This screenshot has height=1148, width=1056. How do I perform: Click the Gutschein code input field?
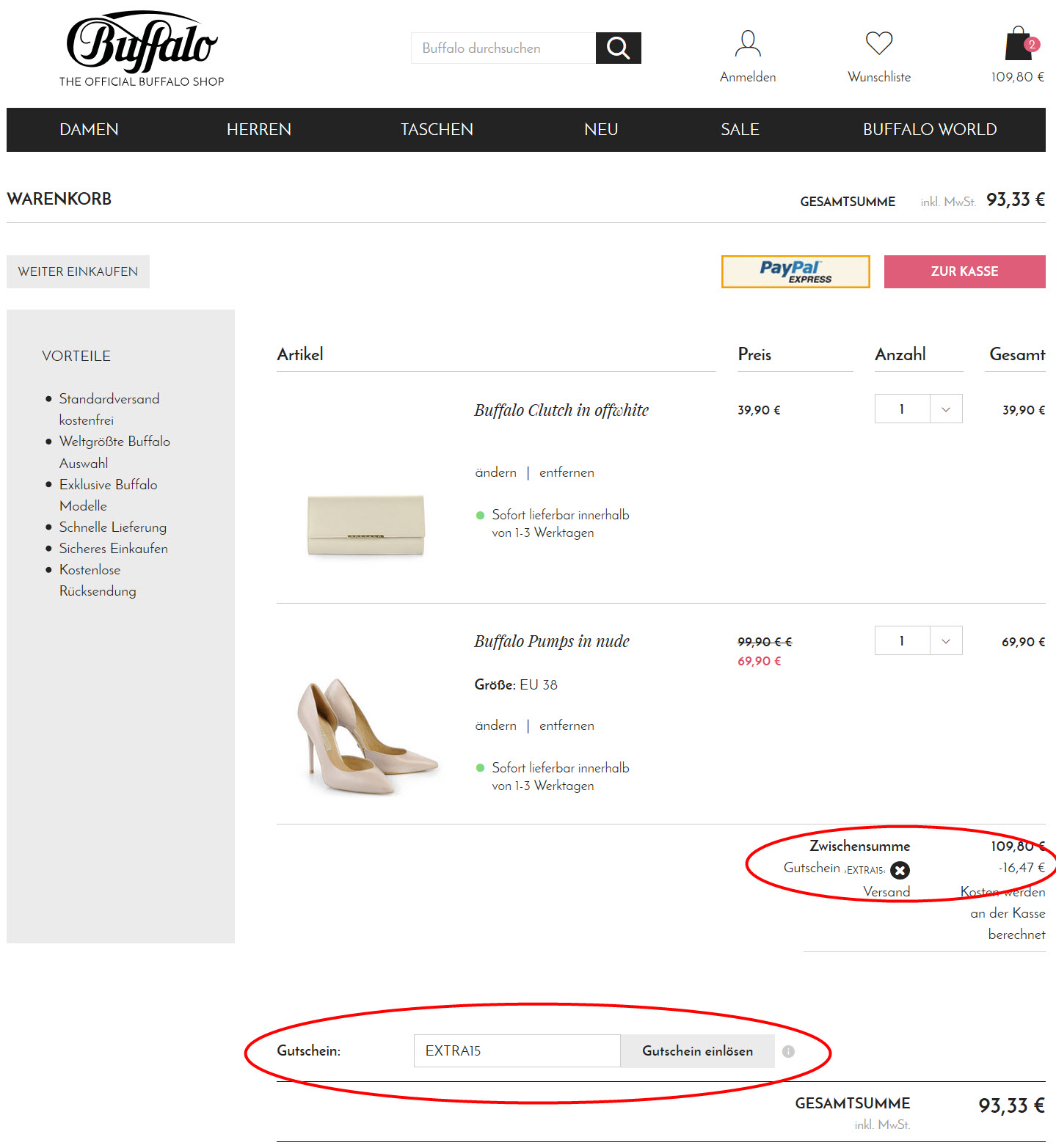[x=517, y=1051]
